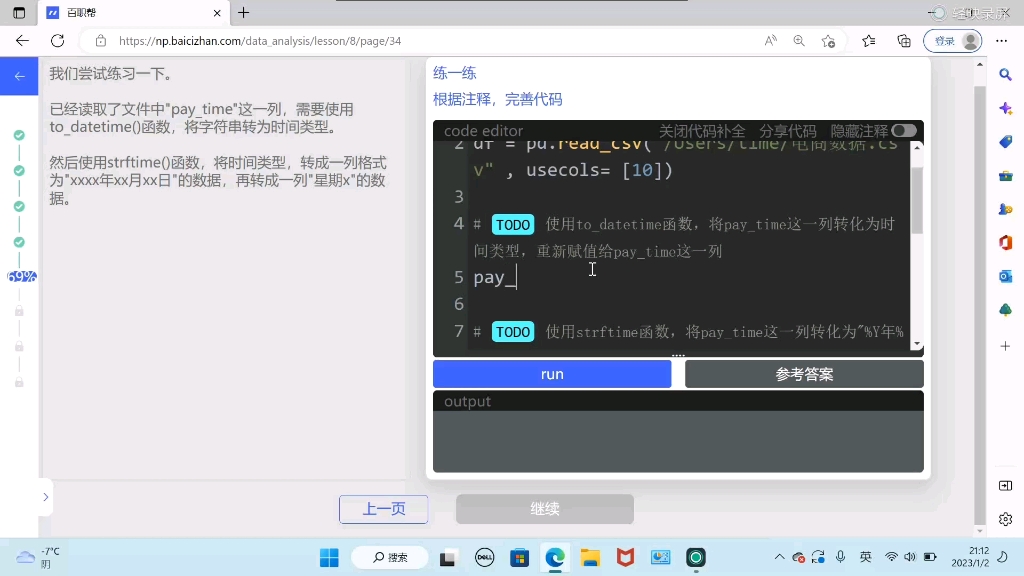Toggle the 隐藏注释 switch in the code editor
The image size is (1024, 576).
point(902,130)
